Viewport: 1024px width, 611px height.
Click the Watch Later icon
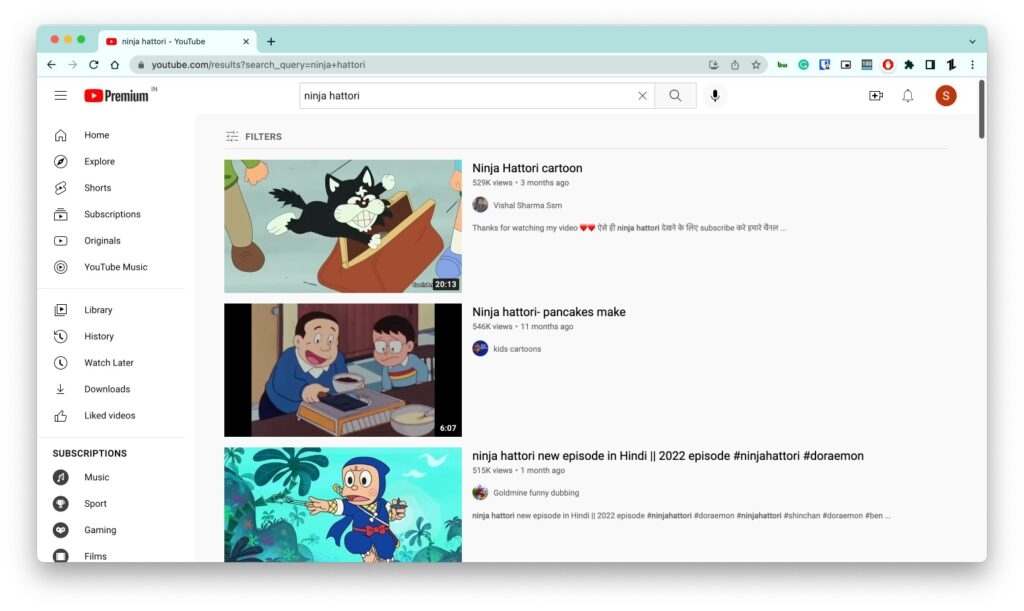click(x=61, y=363)
